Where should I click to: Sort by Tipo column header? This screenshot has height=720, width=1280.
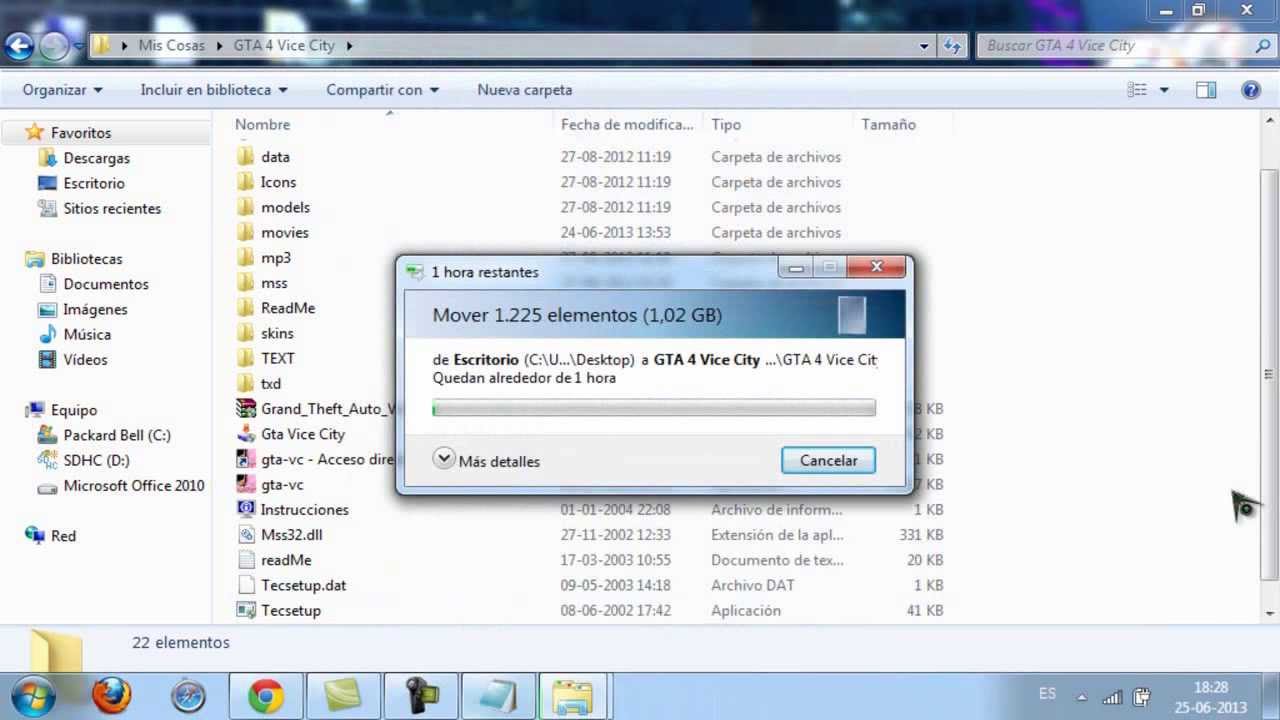726,125
